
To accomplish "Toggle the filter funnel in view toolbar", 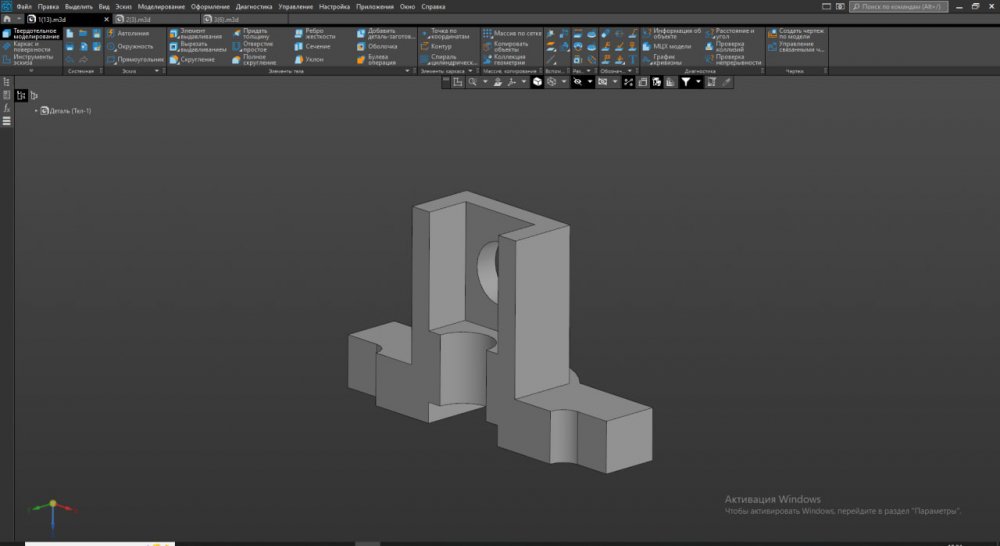I will coord(686,82).
